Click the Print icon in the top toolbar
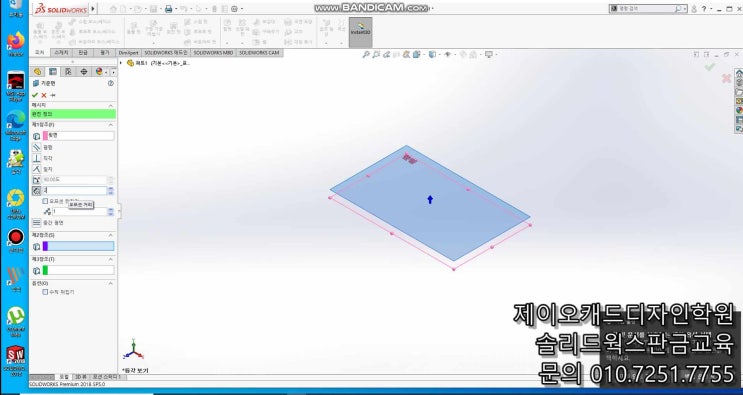 [x=168, y=9]
